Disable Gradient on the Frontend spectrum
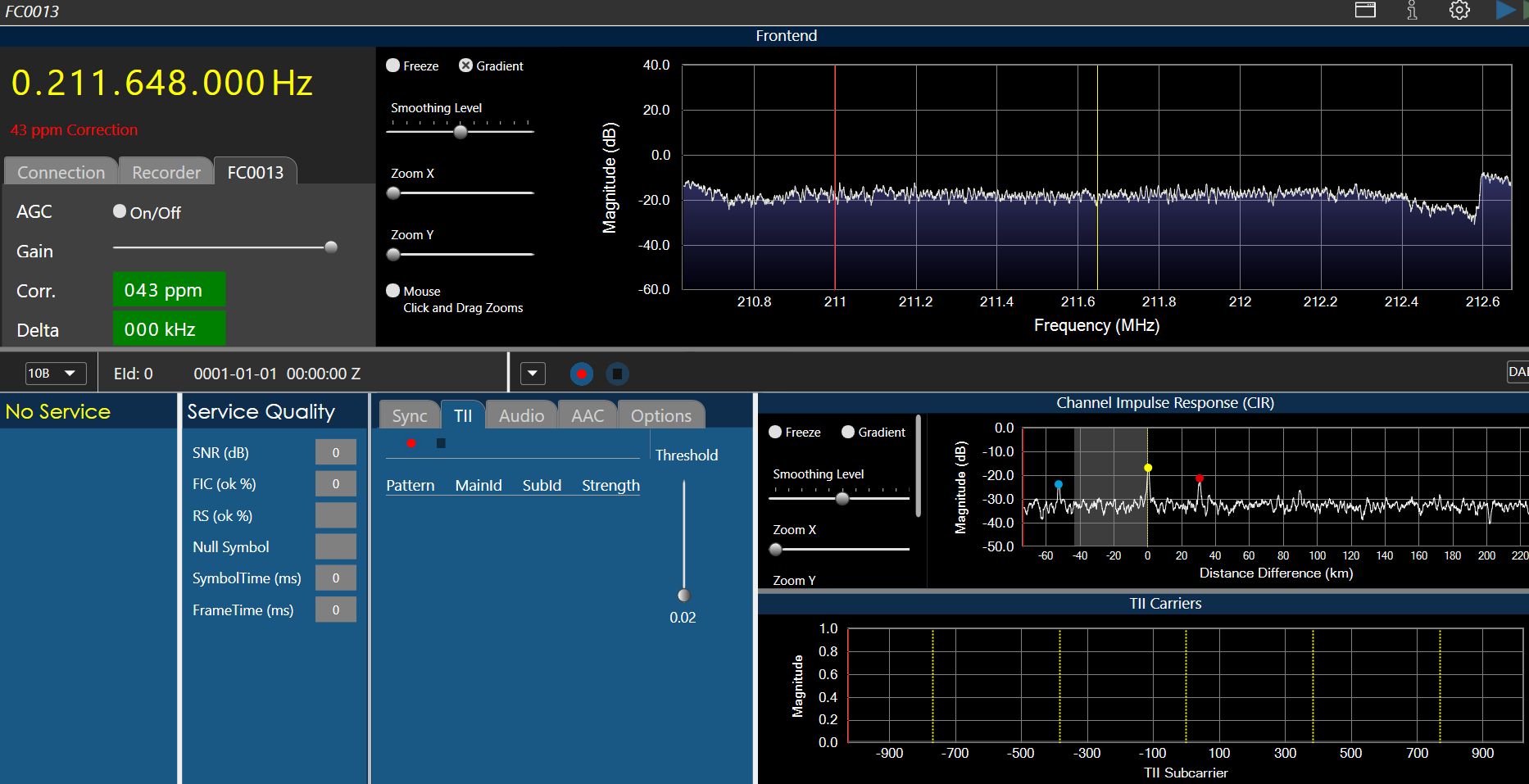1529x784 pixels. click(465, 66)
